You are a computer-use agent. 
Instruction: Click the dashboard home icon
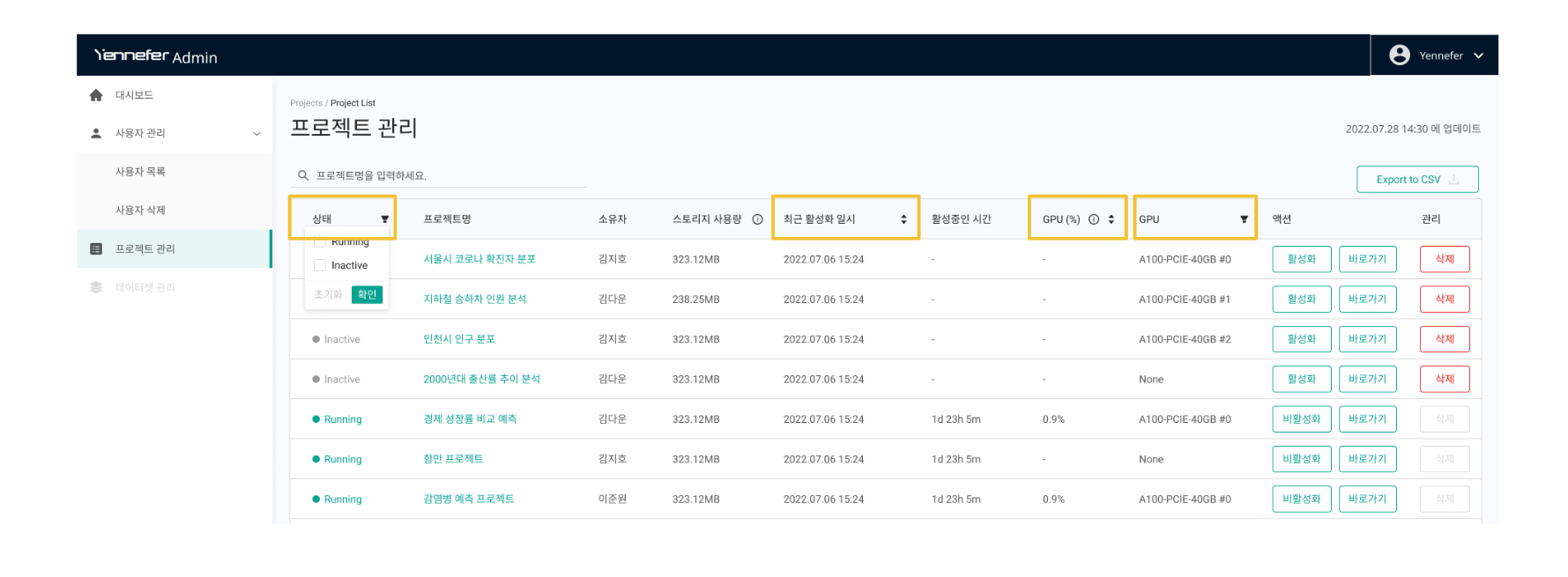tap(96, 95)
